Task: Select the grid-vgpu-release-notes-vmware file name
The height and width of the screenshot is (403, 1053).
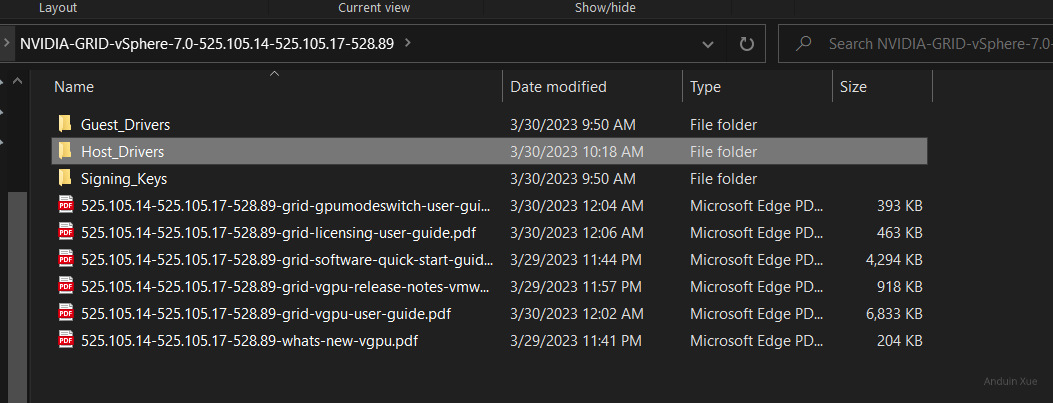Action: [285, 287]
